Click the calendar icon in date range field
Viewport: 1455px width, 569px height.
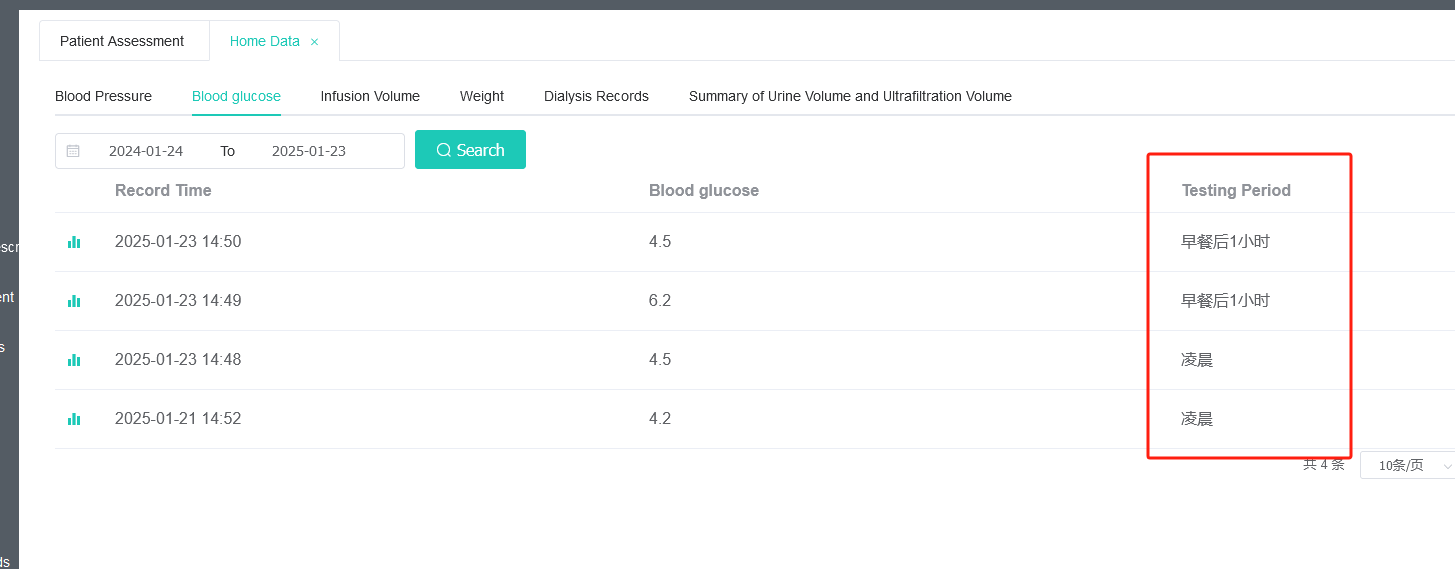[x=73, y=151]
